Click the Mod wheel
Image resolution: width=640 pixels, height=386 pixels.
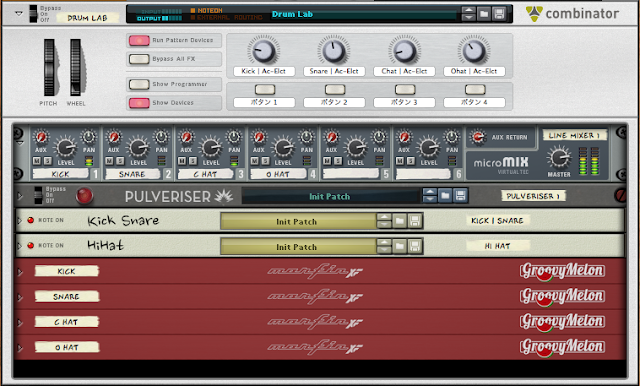pyautogui.click(x=76, y=67)
